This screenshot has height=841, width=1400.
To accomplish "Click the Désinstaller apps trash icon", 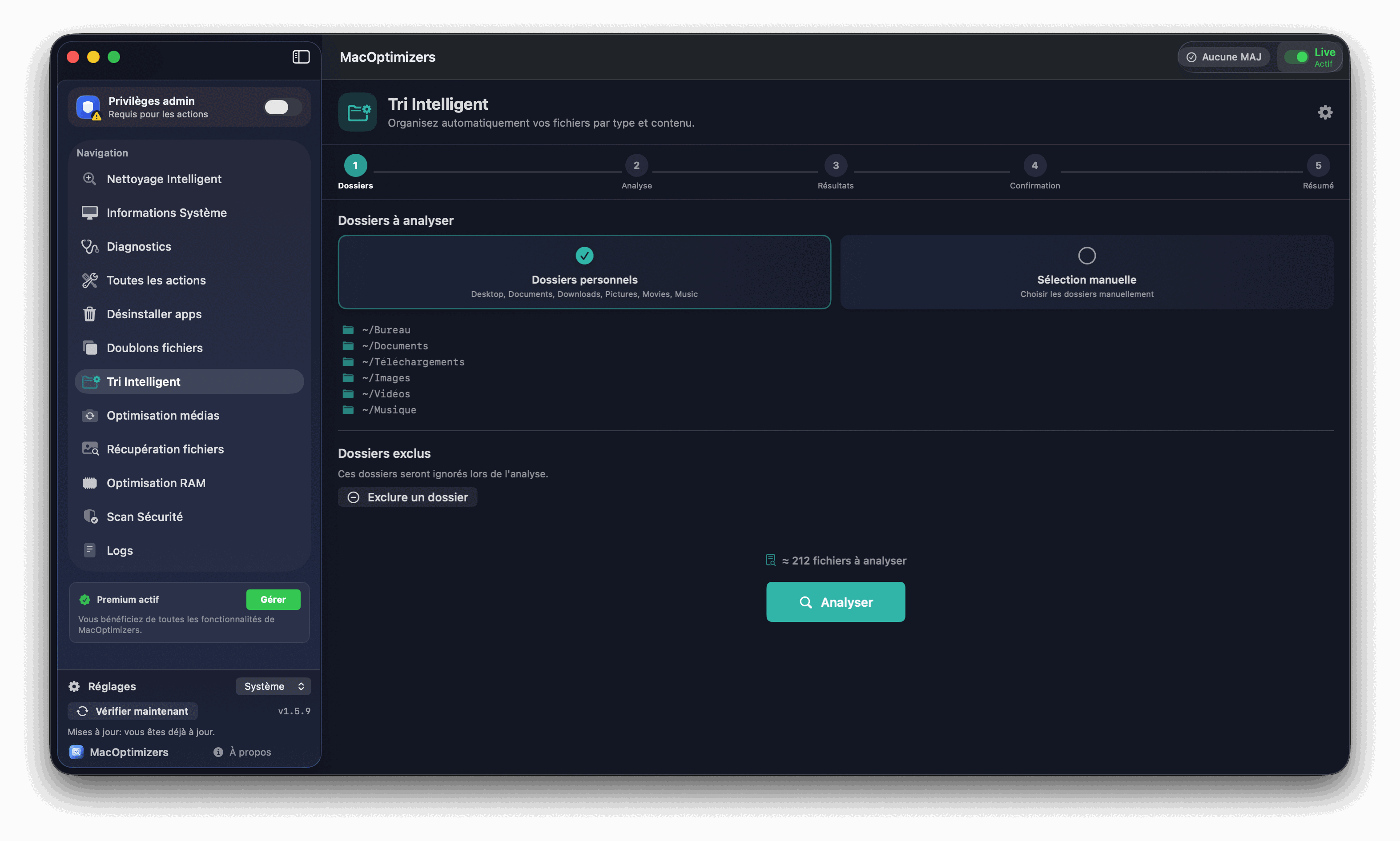I will [89, 314].
